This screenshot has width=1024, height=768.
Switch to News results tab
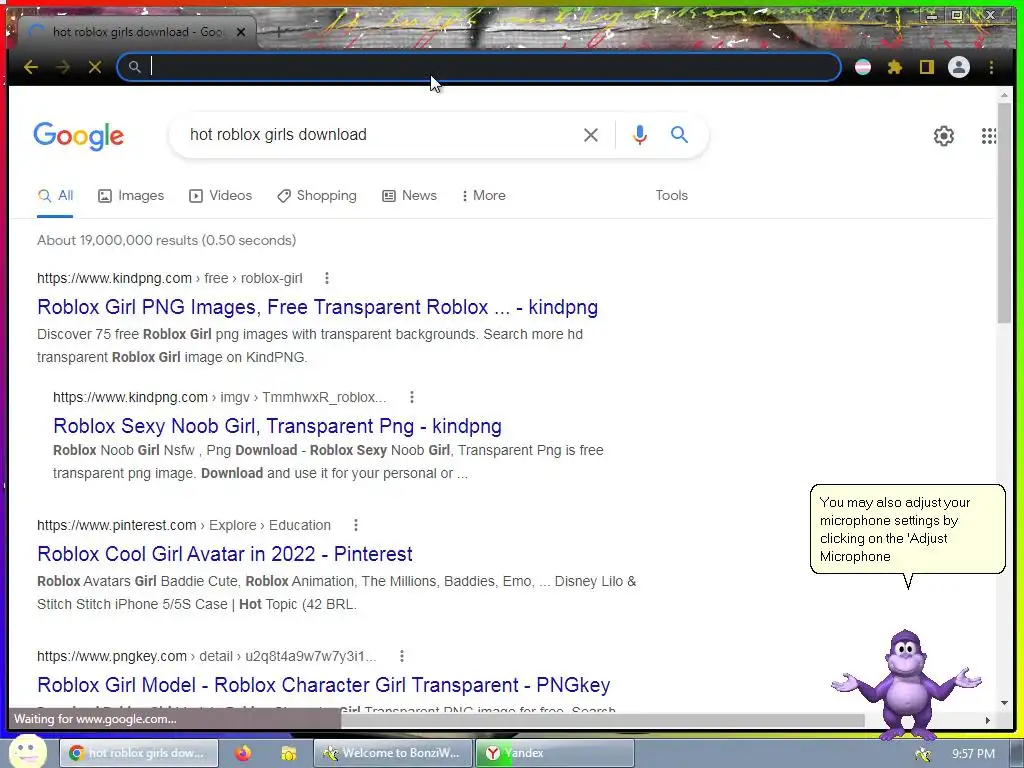pos(409,195)
